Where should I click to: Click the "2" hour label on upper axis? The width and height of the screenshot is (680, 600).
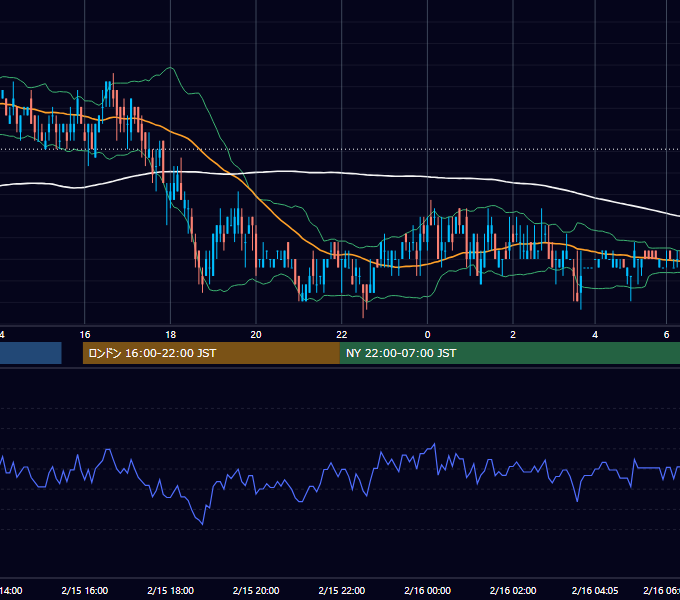[513, 335]
